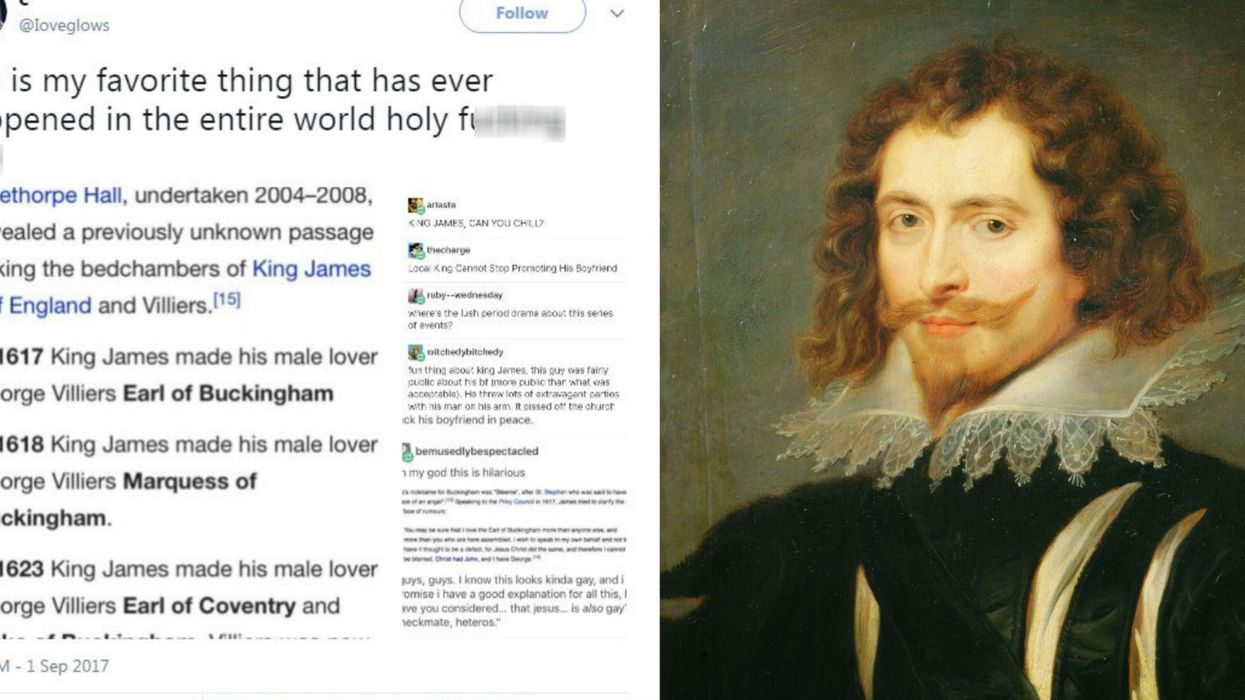
Task: Open the bemusedlybespectacled username
Action: click(476, 452)
